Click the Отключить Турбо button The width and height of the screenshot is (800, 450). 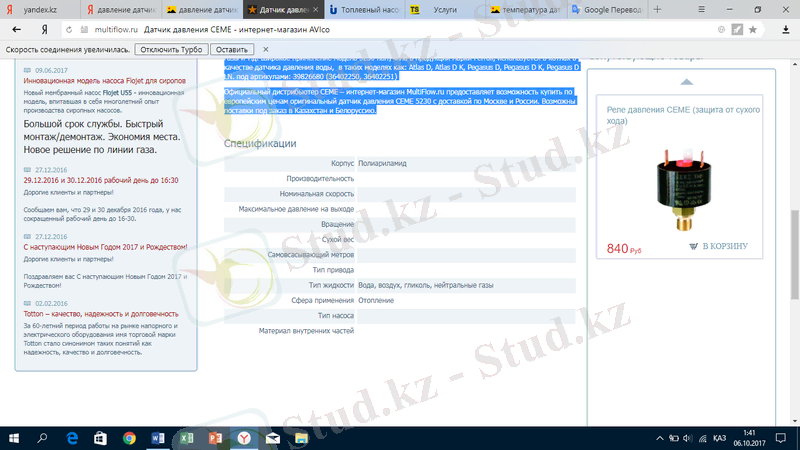(166, 49)
